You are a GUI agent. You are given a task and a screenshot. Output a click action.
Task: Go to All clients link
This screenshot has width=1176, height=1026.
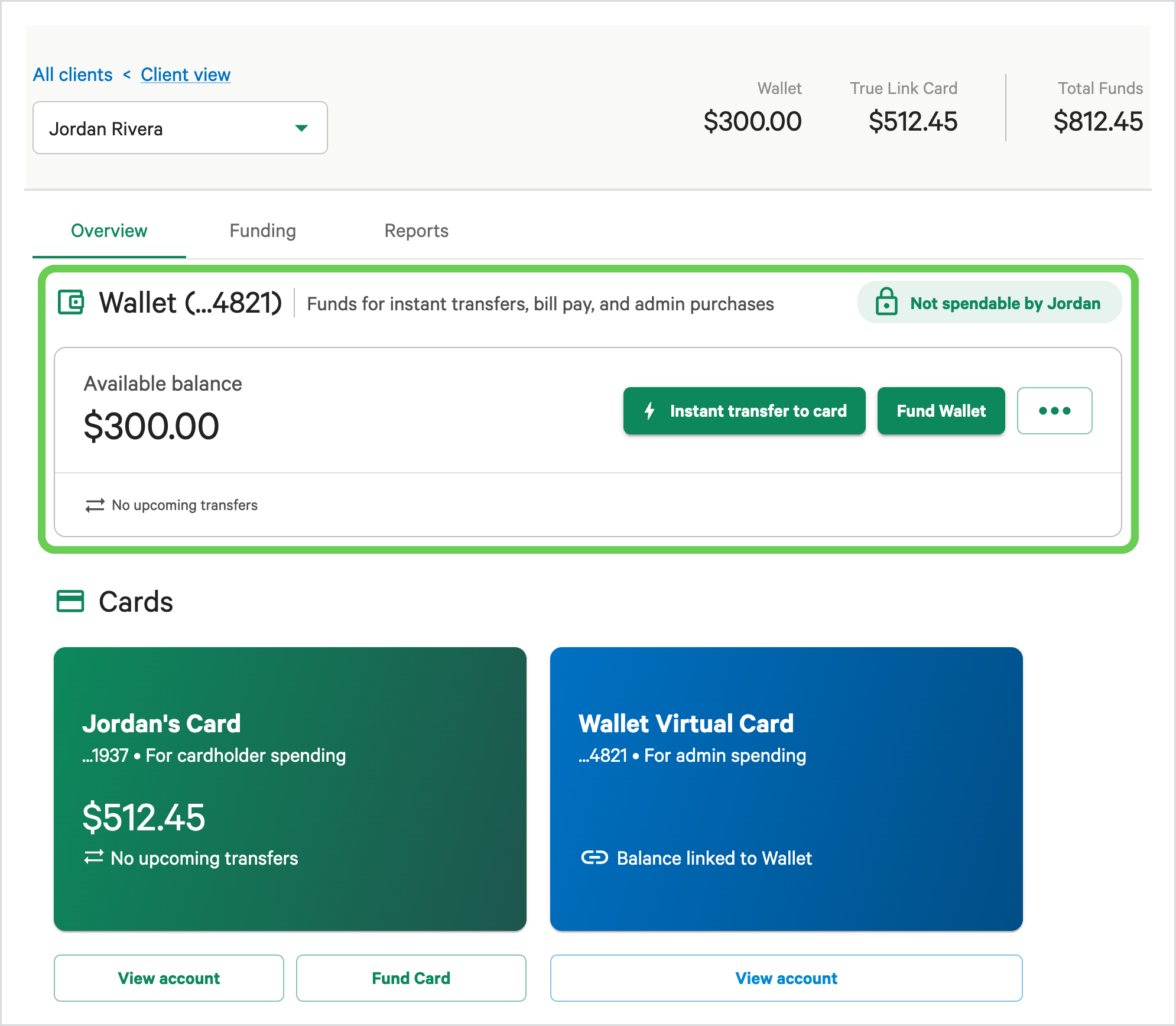(x=73, y=74)
